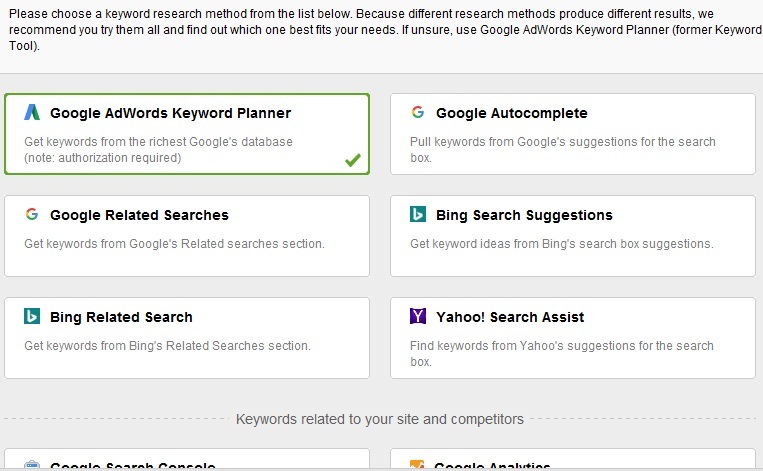The width and height of the screenshot is (763, 471).
Task: Click the Google Autocomplete G icon
Action: tap(418, 112)
